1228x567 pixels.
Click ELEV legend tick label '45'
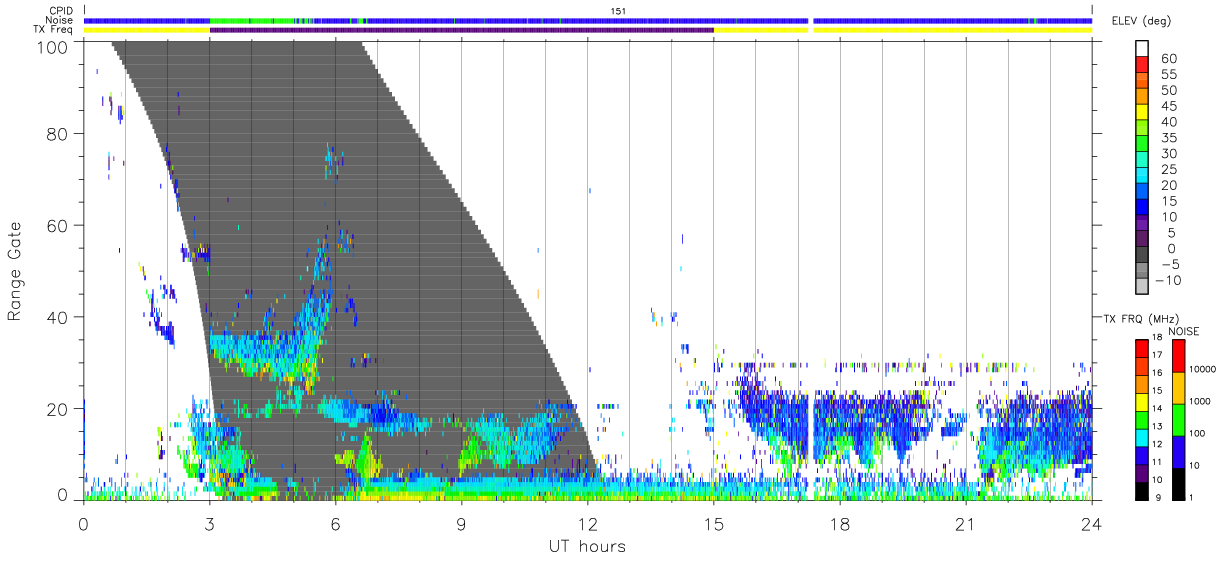[1169, 106]
